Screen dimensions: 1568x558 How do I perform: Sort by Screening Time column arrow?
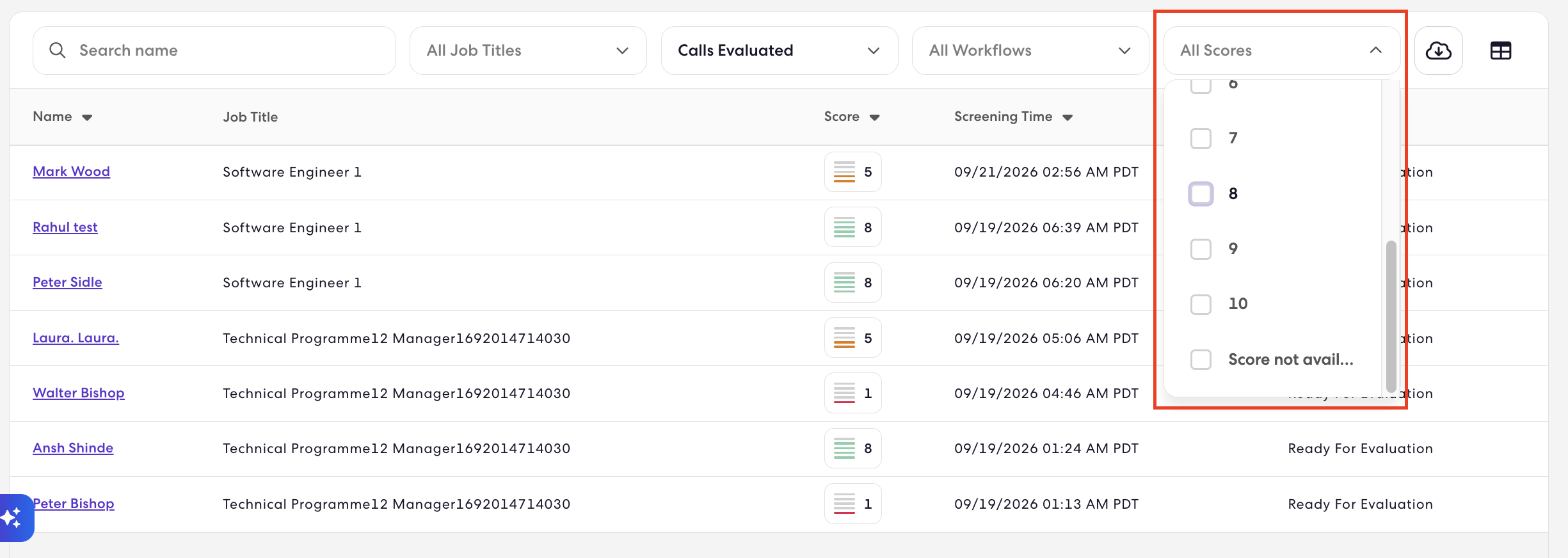tap(1068, 117)
